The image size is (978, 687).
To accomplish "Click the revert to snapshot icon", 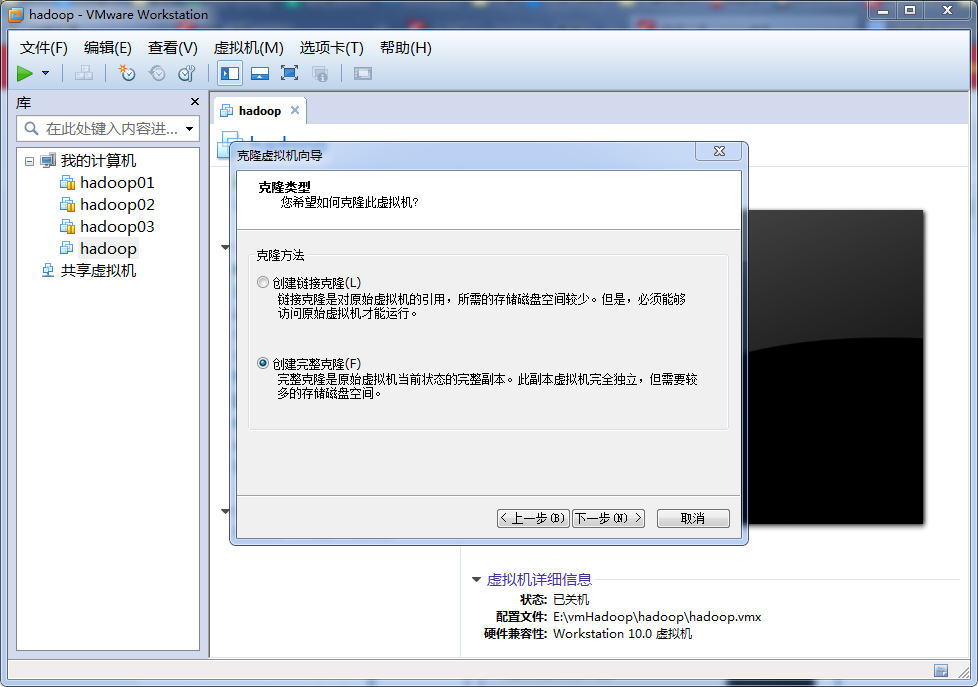I will (x=157, y=74).
